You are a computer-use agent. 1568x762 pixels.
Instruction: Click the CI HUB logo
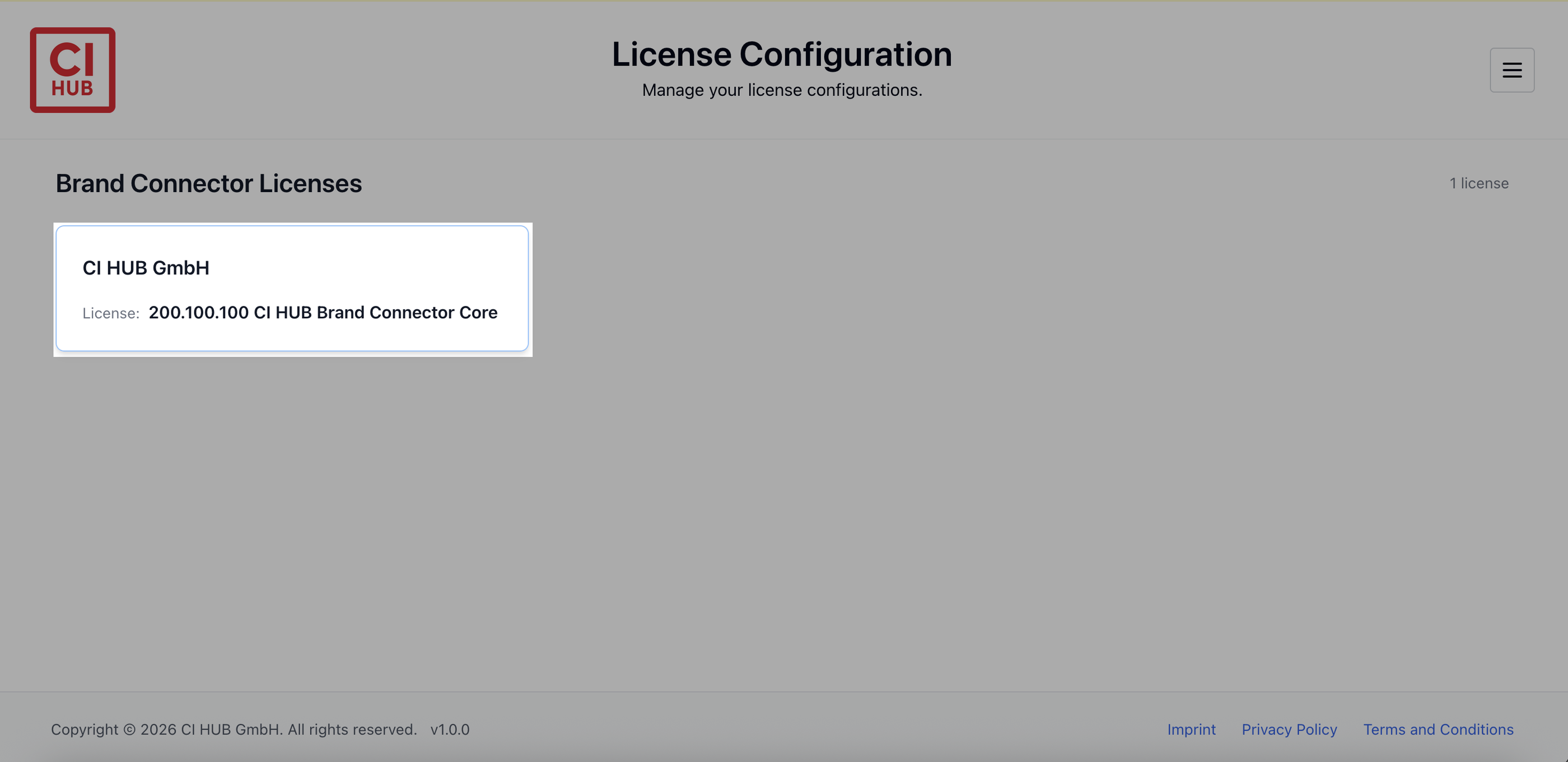pos(72,70)
